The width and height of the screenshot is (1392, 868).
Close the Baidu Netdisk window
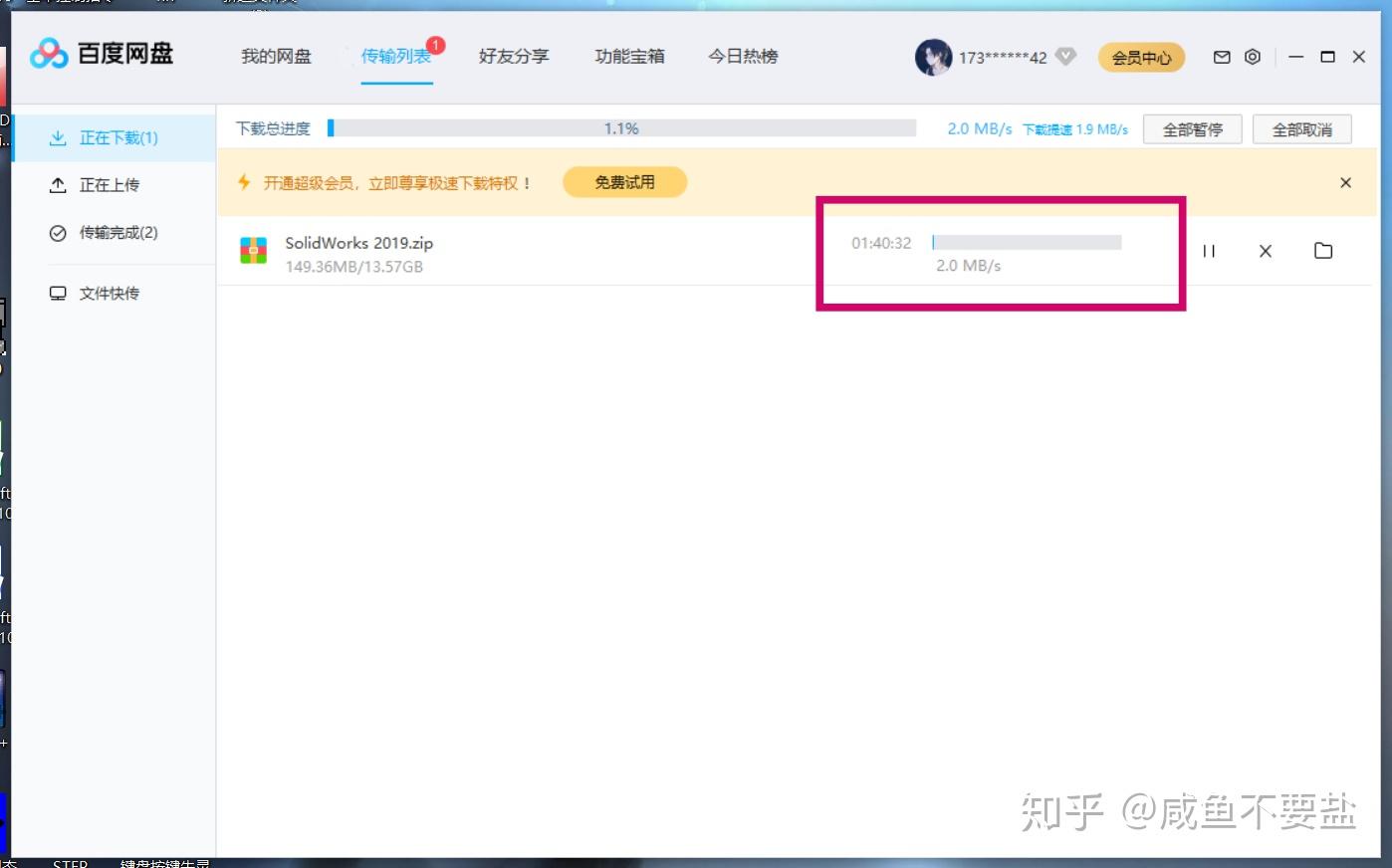click(1358, 57)
